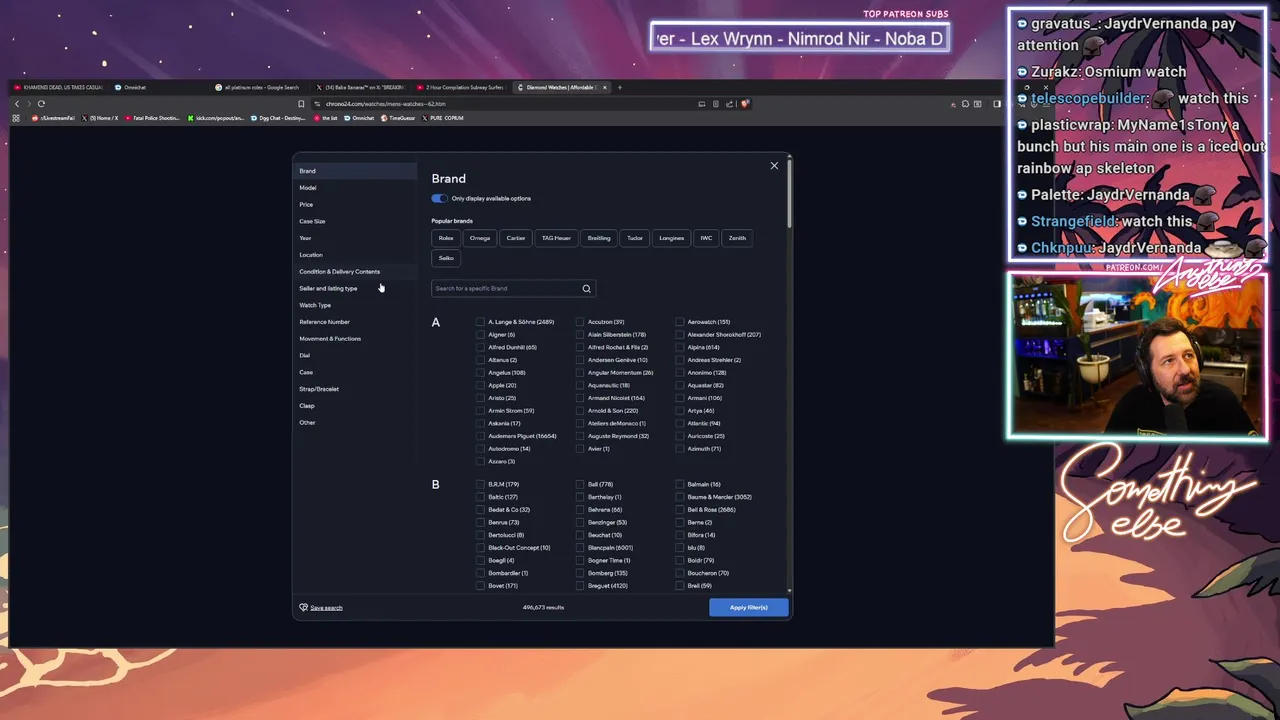This screenshot has height=720, width=1280.
Task: Open the Dgg Chat bookmark
Action: pyautogui.click(x=277, y=118)
